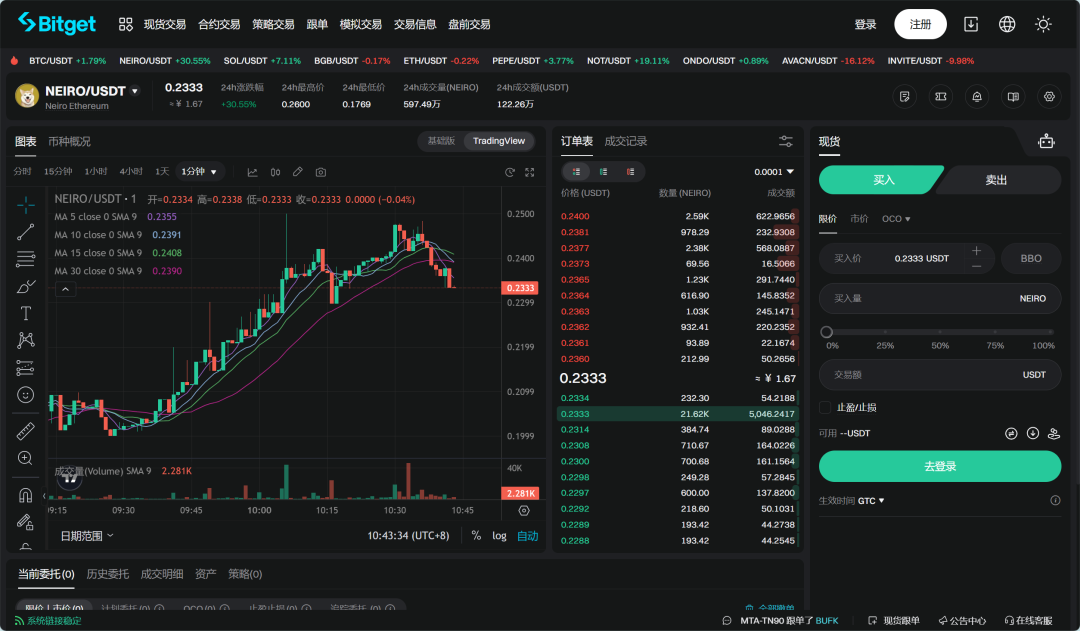This screenshot has width=1080, height=631.
Task: Tick the 止盈/止损 checkbox
Action: 825,408
